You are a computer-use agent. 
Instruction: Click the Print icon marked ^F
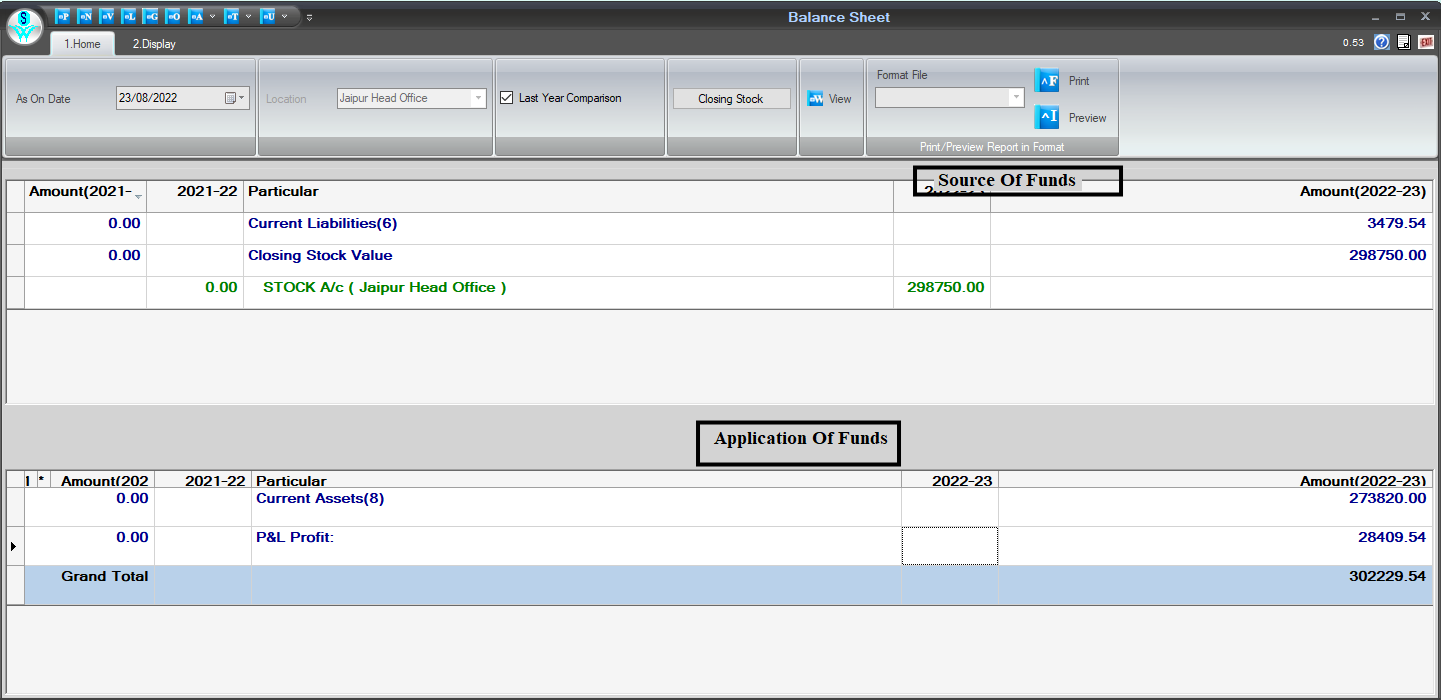1046,81
